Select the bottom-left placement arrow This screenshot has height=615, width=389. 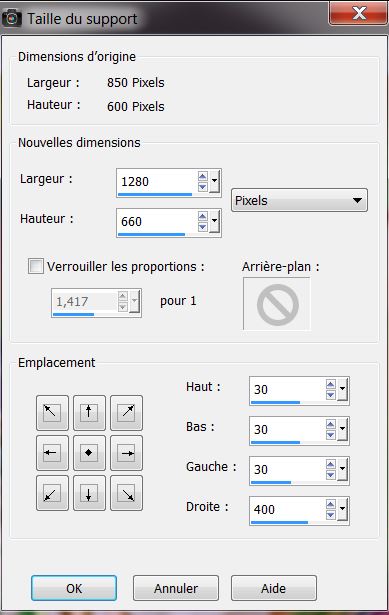(x=52, y=493)
